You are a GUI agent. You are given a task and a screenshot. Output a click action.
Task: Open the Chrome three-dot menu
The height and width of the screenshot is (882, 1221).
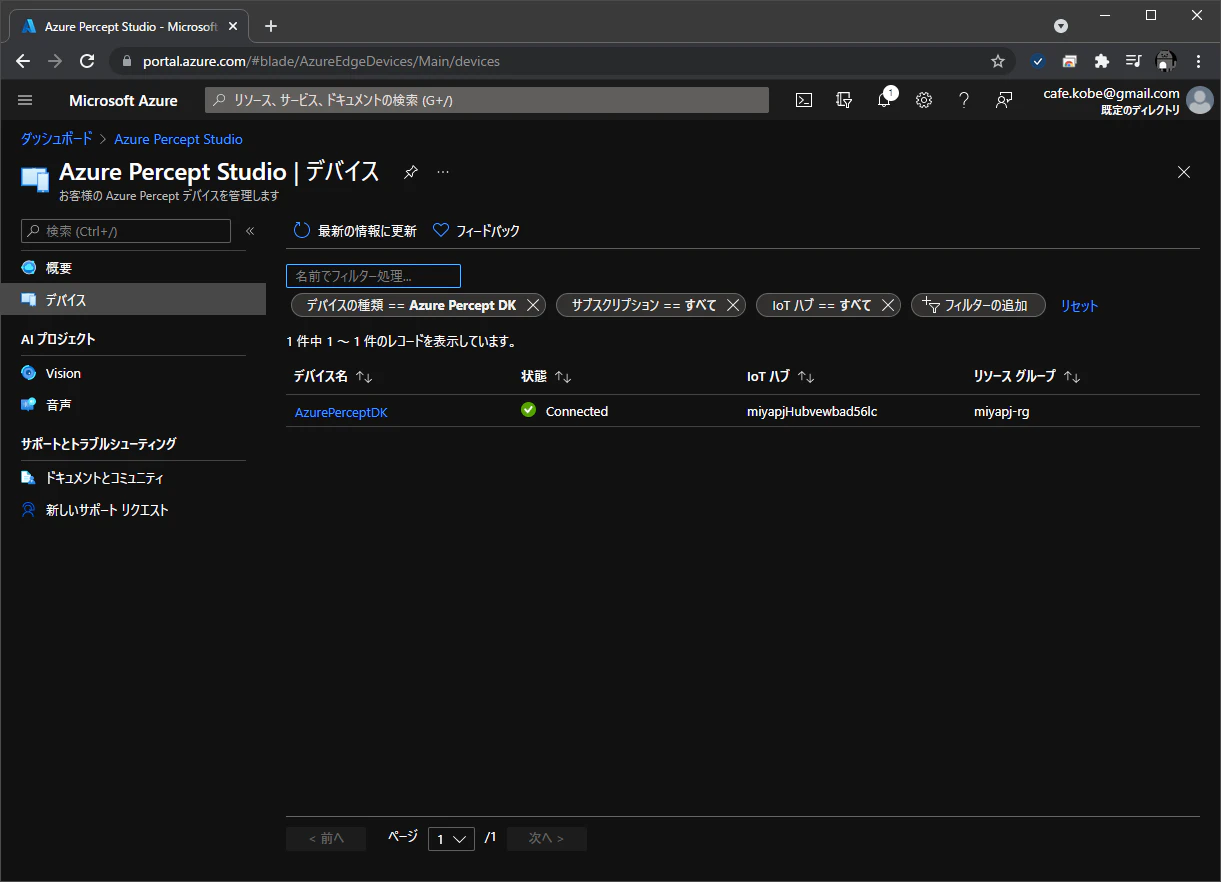pyautogui.click(x=1198, y=61)
